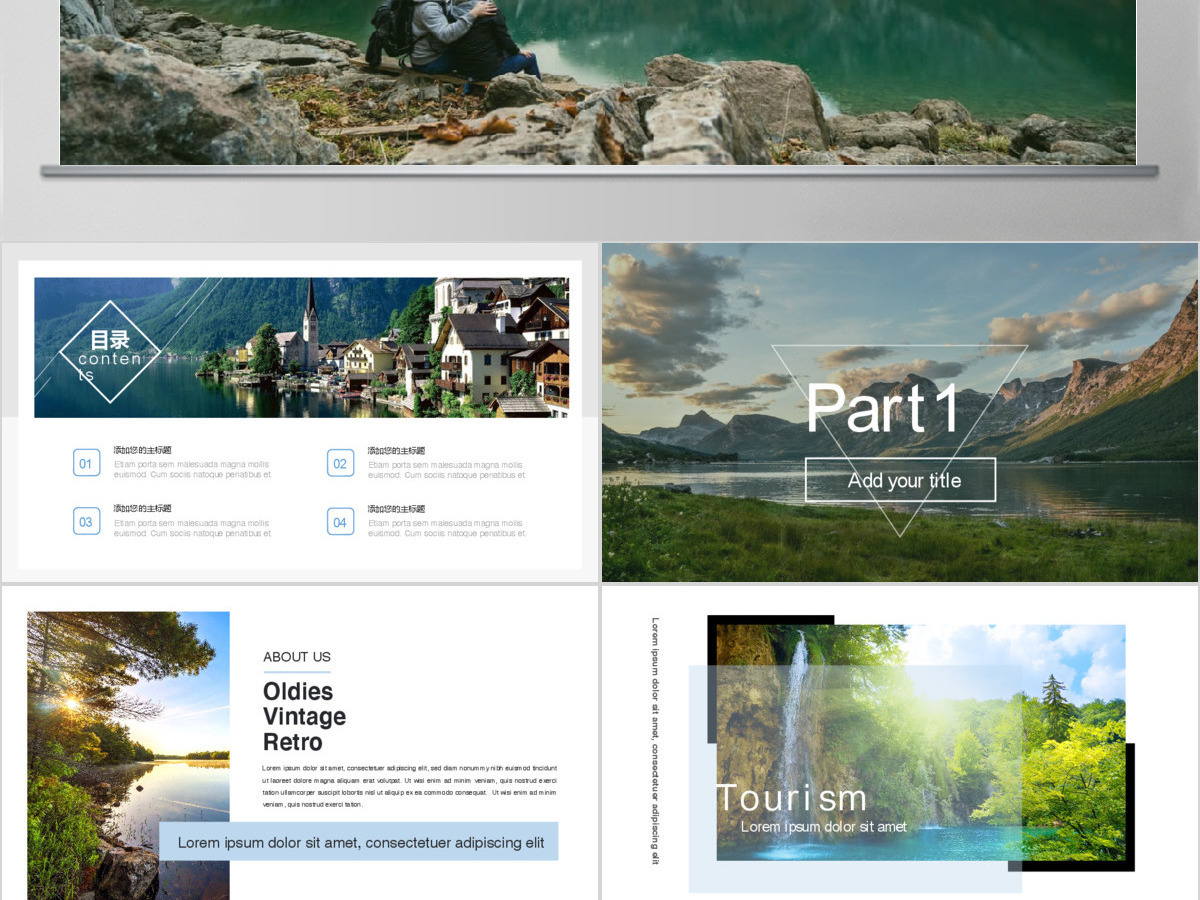Select the Part 1 heading text
The image size is (1200, 900).
[884, 408]
